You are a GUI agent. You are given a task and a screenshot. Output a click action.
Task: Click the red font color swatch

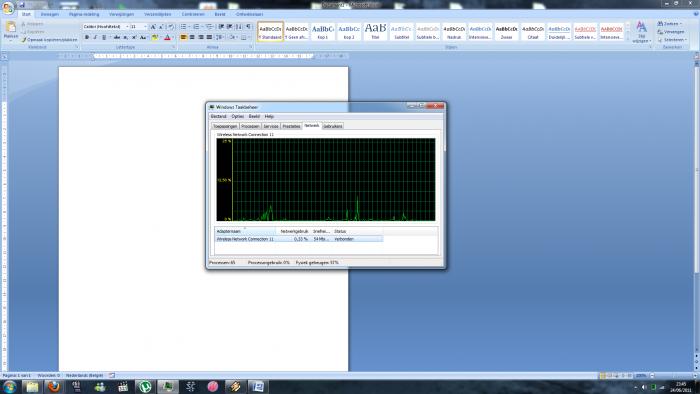[x=167, y=38]
